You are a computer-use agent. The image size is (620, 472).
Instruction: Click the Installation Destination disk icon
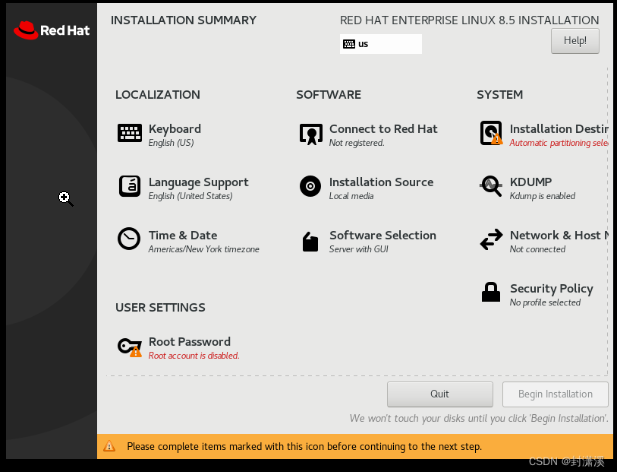pos(491,133)
